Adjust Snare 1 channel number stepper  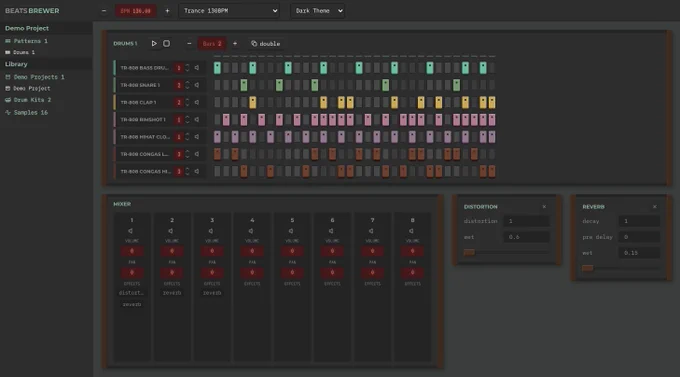(187, 85)
